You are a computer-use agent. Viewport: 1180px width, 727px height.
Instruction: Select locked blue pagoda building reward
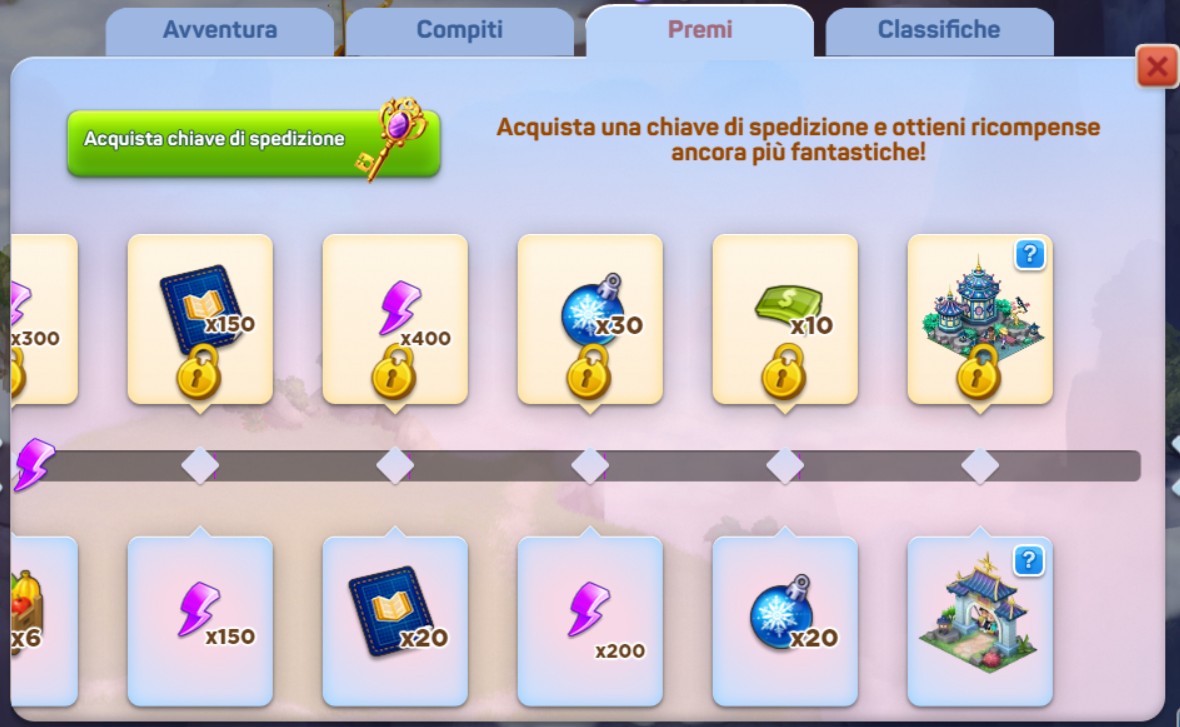click(980, 319)
